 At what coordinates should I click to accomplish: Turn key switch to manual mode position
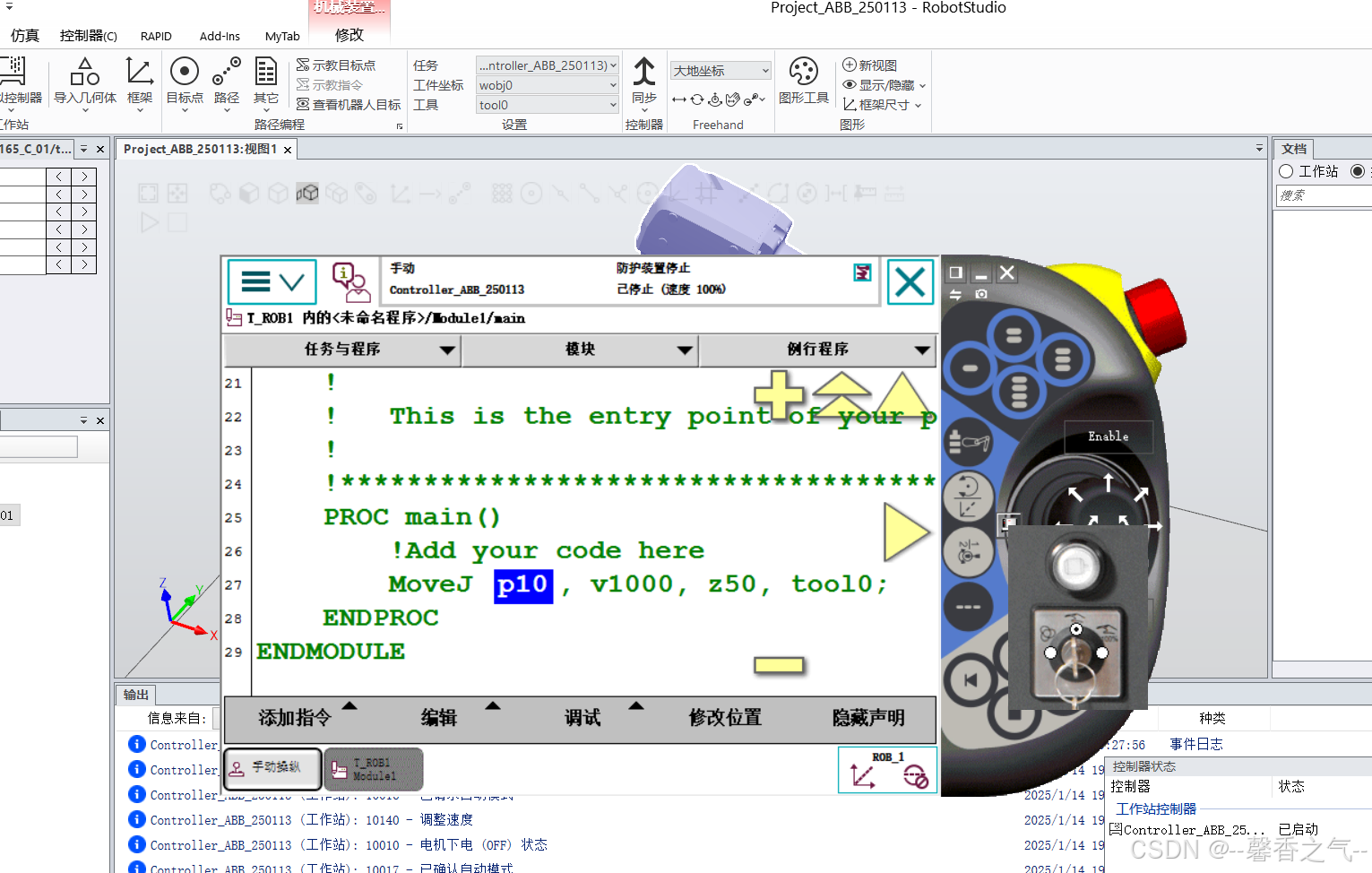pyautogui.click(x=1076, y=630)
